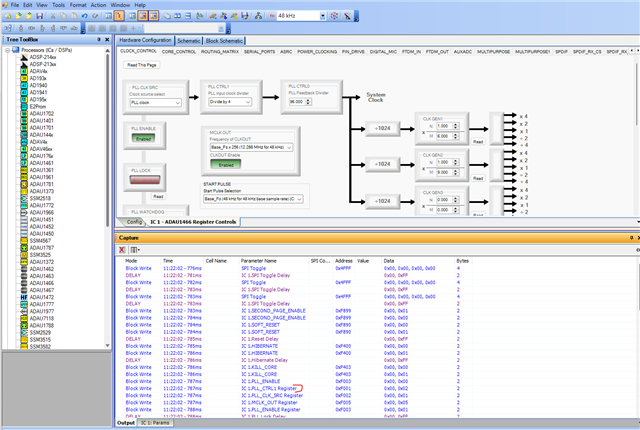Screen dimensions: 640x430
Task: Open the ROUTING_MATRIX register tab
Action: pyautogui.click(x=220, y=52)
